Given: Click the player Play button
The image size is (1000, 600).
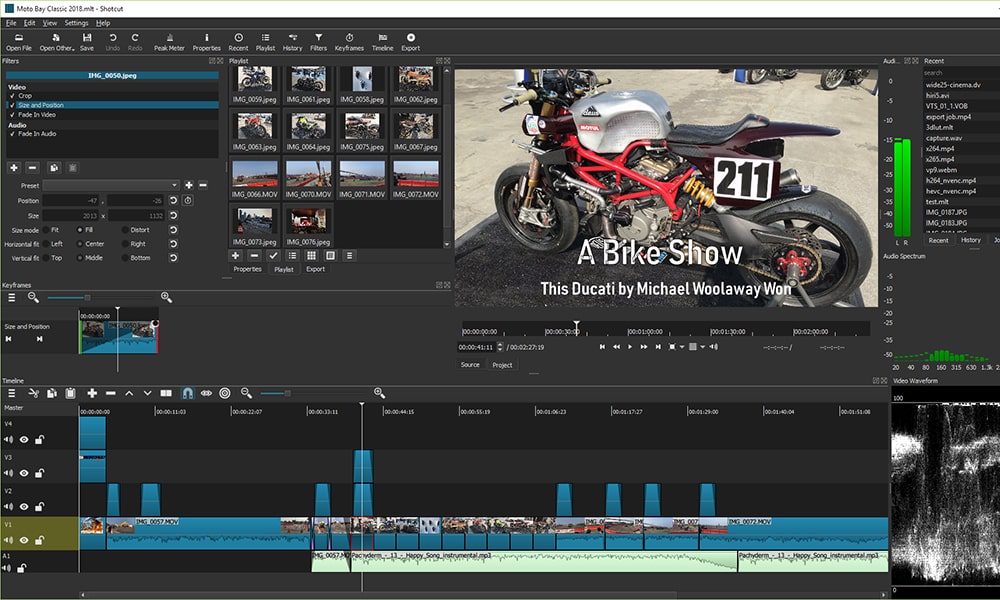Looking at the screenshot, I should 630,347.
